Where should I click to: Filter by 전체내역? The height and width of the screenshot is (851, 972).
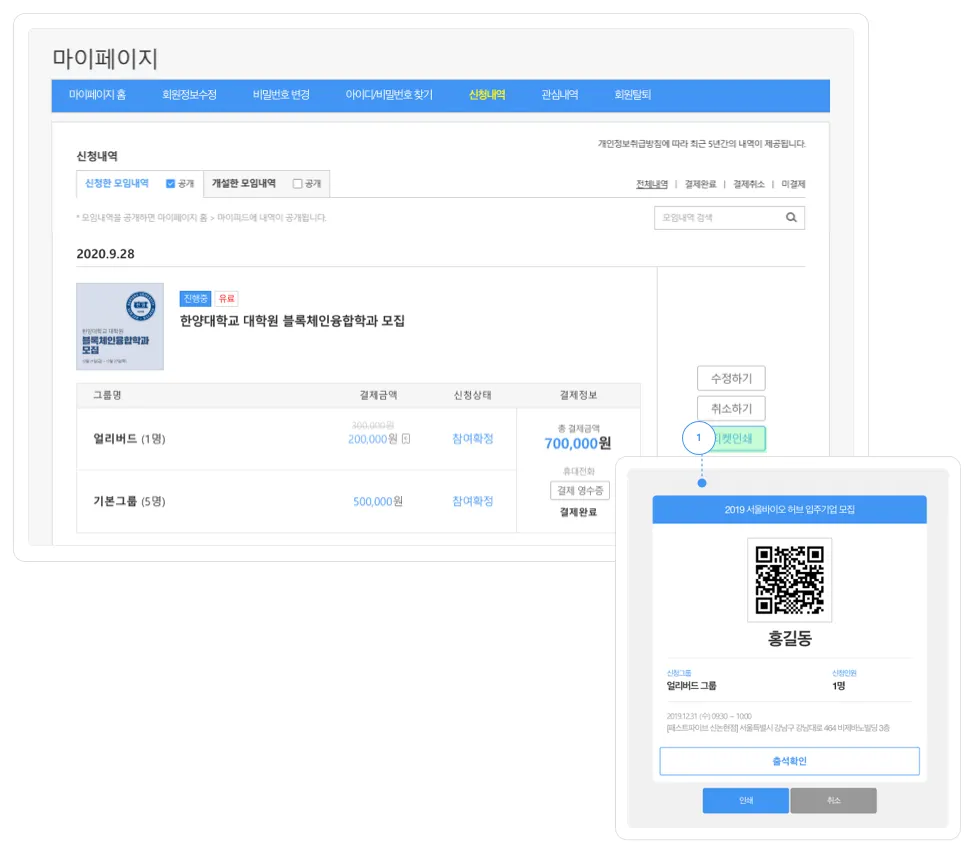(652, 184)
